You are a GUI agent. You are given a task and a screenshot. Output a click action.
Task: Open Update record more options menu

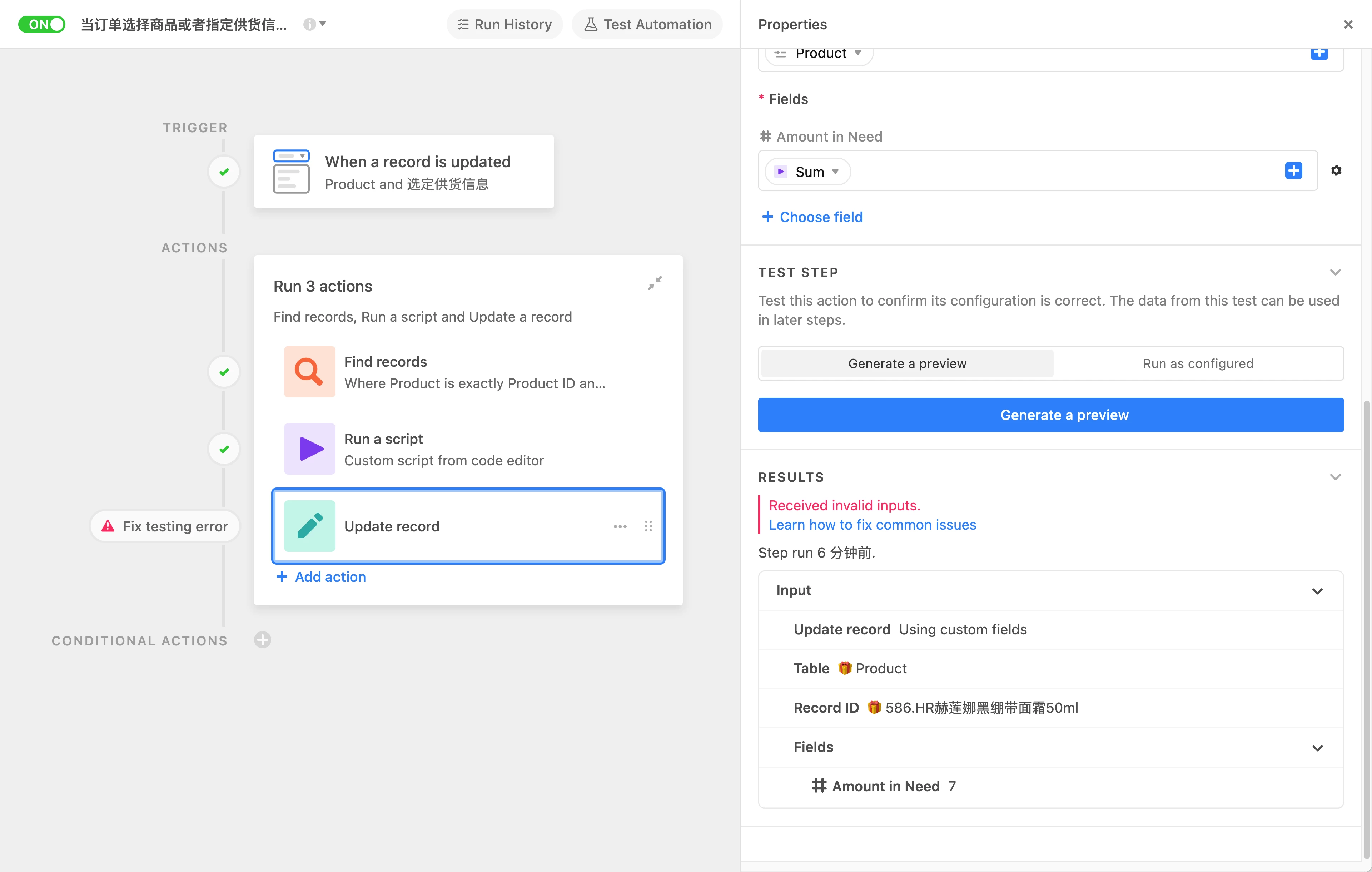click(x=620, y=526)
